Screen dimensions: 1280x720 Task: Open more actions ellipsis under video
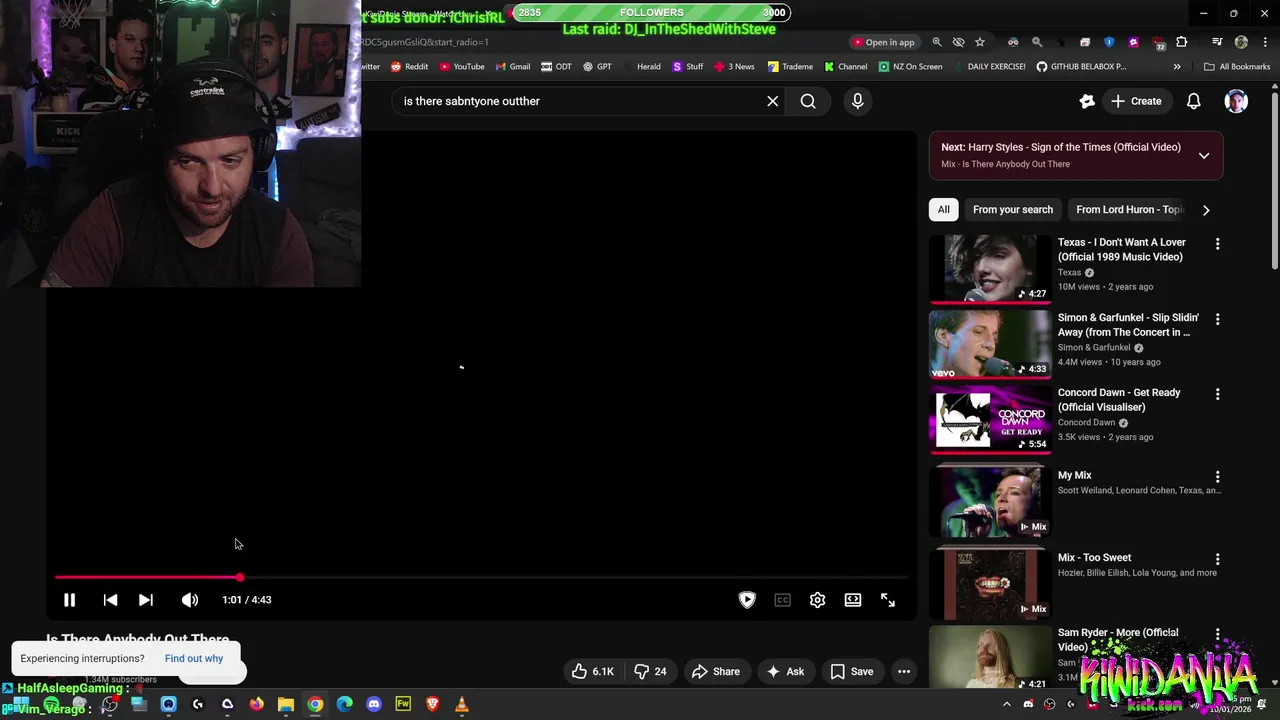pos(904,672)
